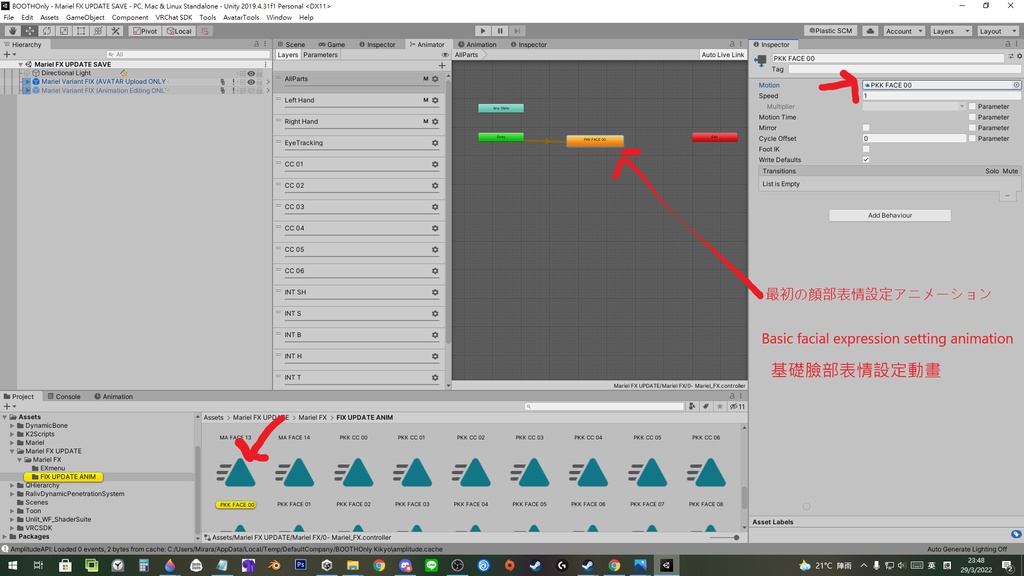Viewport: 1024px width, 576px height.
Task: Select the Scale tool in toolbar
Action: [x=63, y=31]
